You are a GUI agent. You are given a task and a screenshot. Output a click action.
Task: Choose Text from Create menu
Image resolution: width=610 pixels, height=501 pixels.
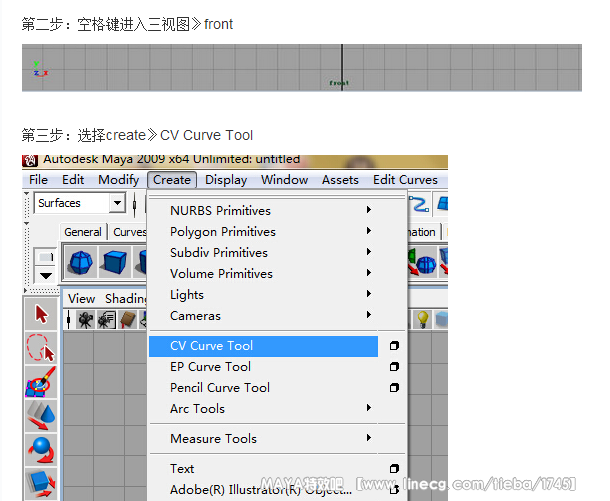click(263, 469)
